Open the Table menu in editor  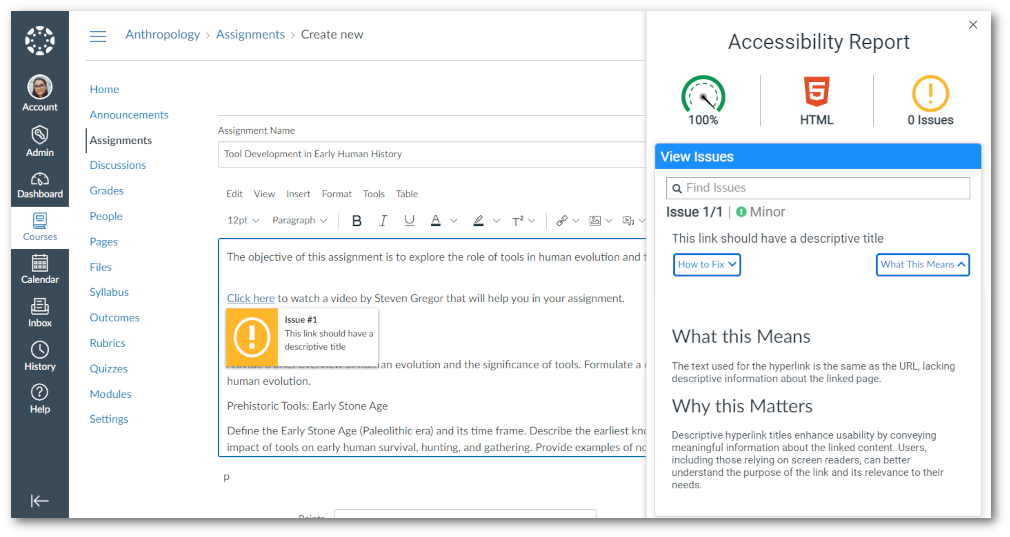point(406,194)
